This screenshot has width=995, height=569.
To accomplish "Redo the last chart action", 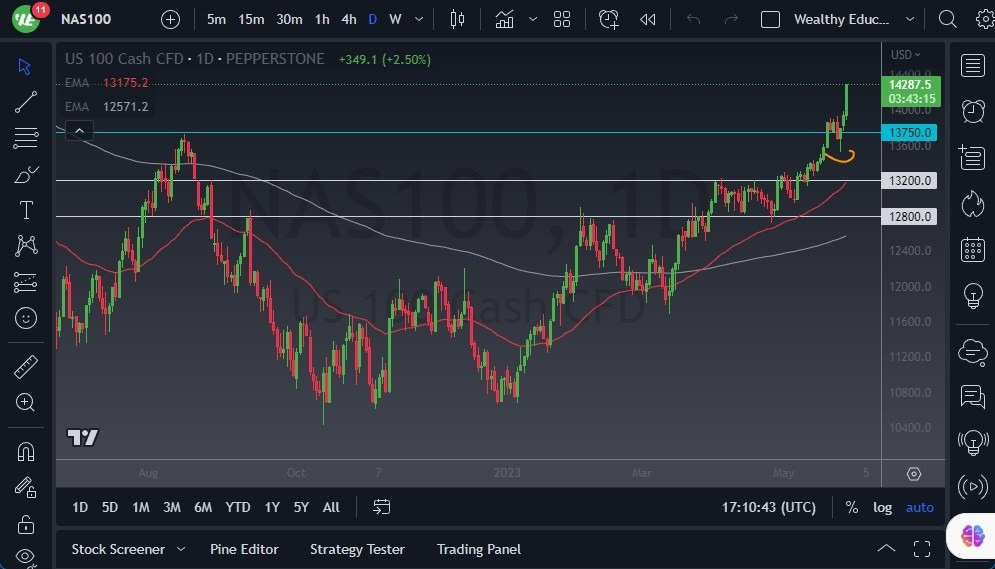I will 731,20.
